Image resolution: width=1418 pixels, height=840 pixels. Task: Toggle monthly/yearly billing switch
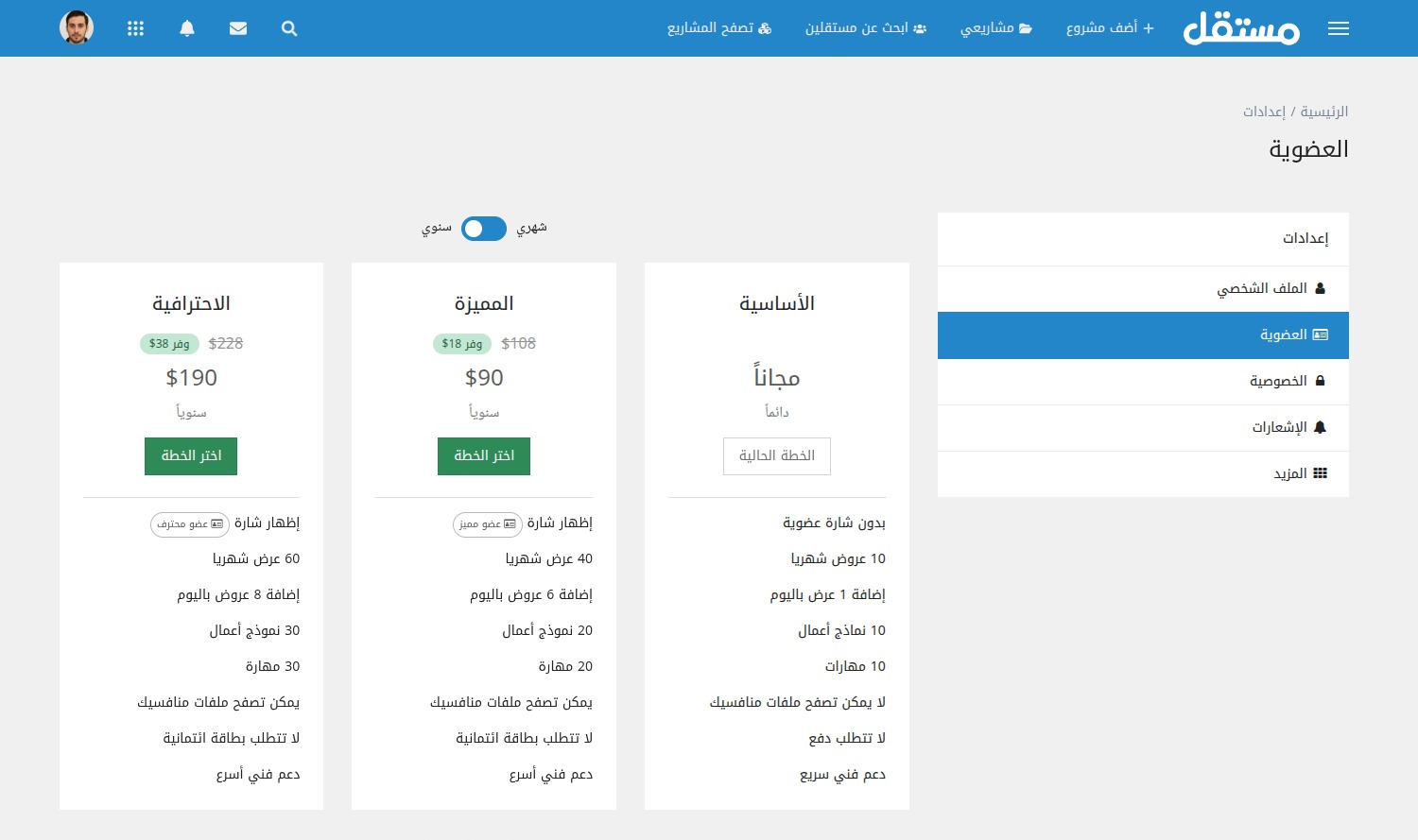(484, 229)
